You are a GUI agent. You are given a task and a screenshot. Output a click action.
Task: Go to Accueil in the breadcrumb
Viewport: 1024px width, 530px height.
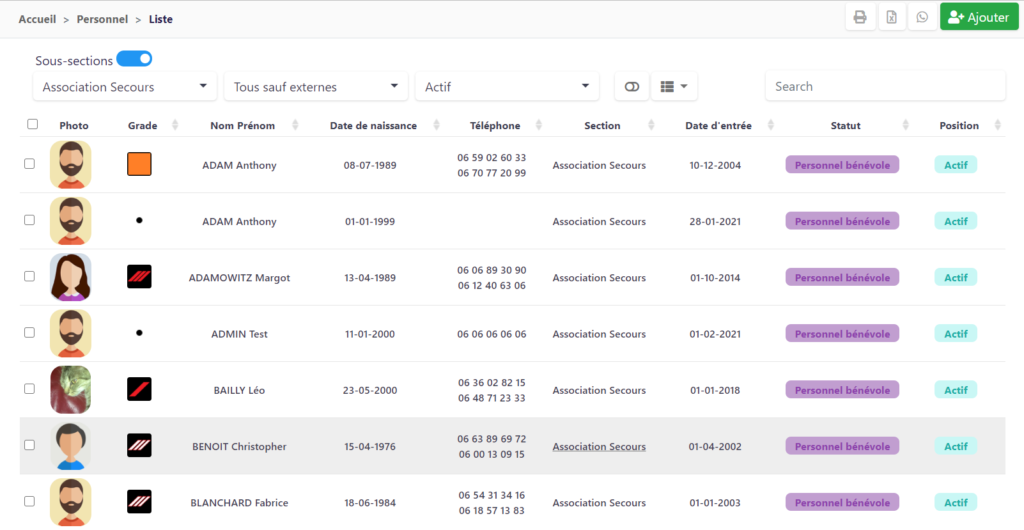point(37,20)
